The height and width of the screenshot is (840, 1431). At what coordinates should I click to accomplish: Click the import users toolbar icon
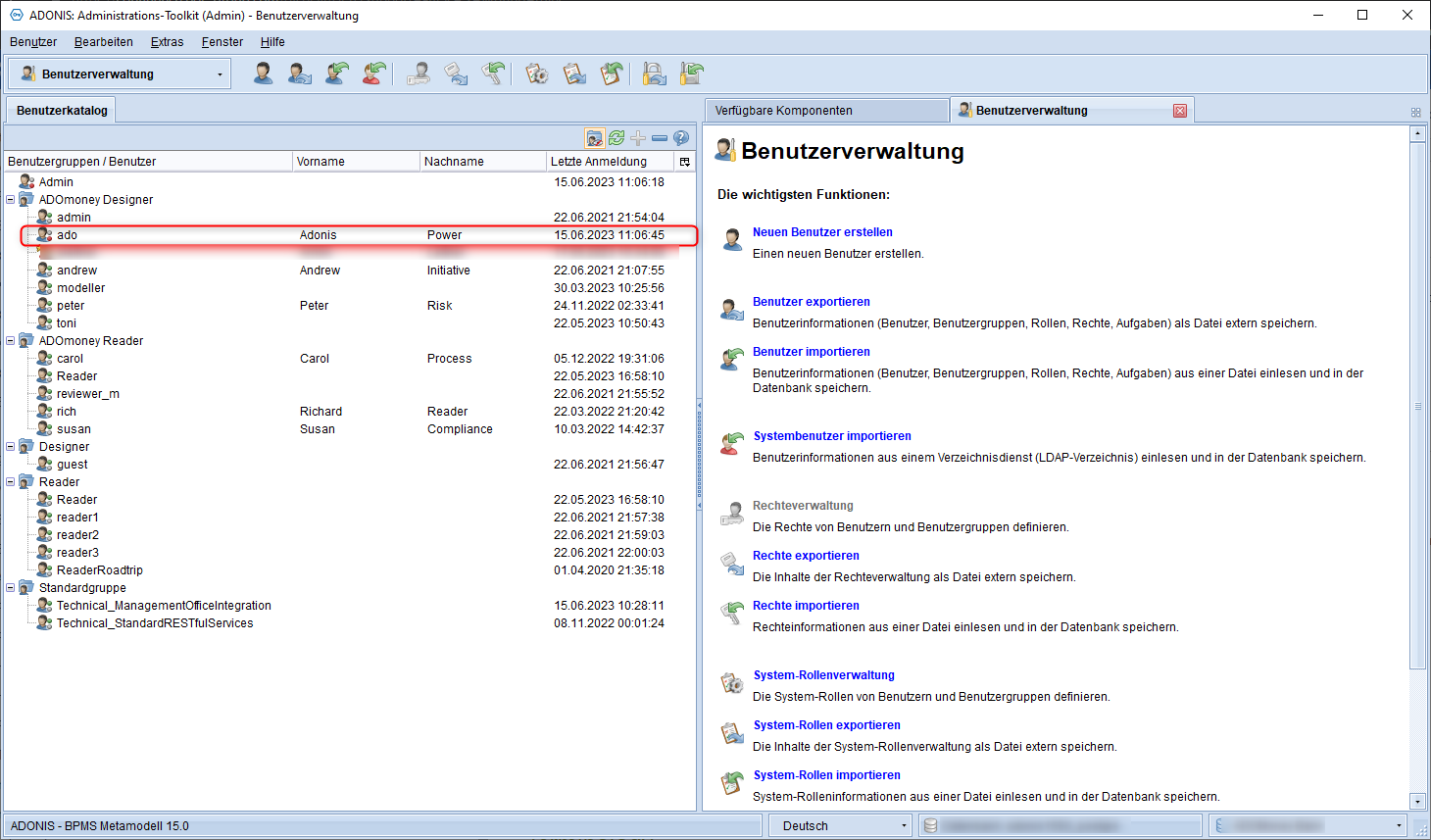point(337,74)
